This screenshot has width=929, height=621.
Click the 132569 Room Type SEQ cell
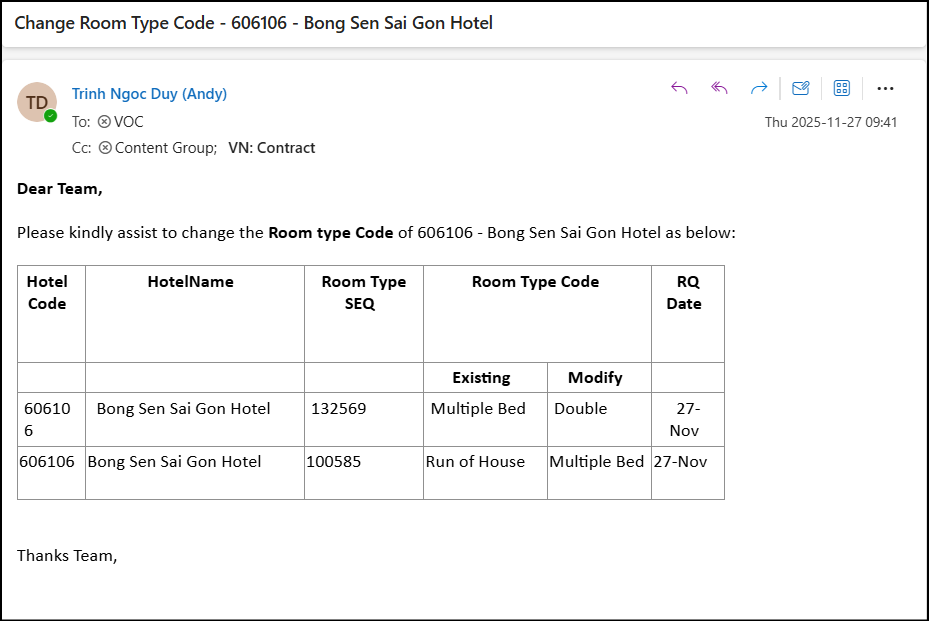[339, 409]
